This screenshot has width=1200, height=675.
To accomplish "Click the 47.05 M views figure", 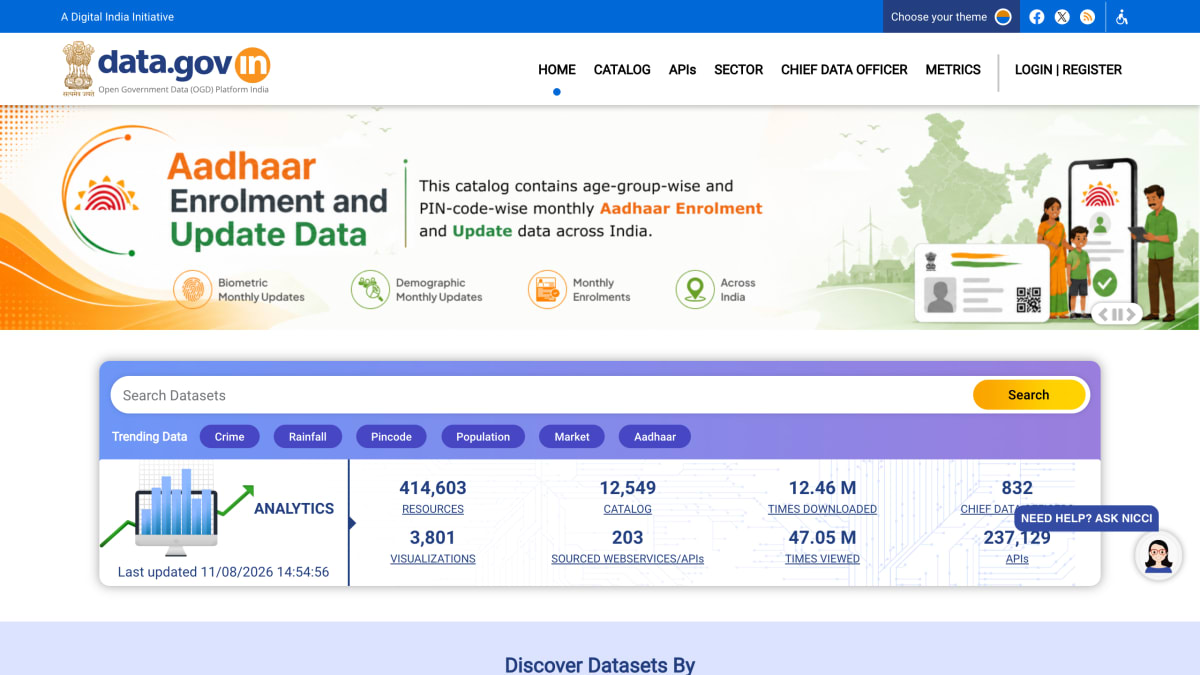I will (x=822, y=538).
